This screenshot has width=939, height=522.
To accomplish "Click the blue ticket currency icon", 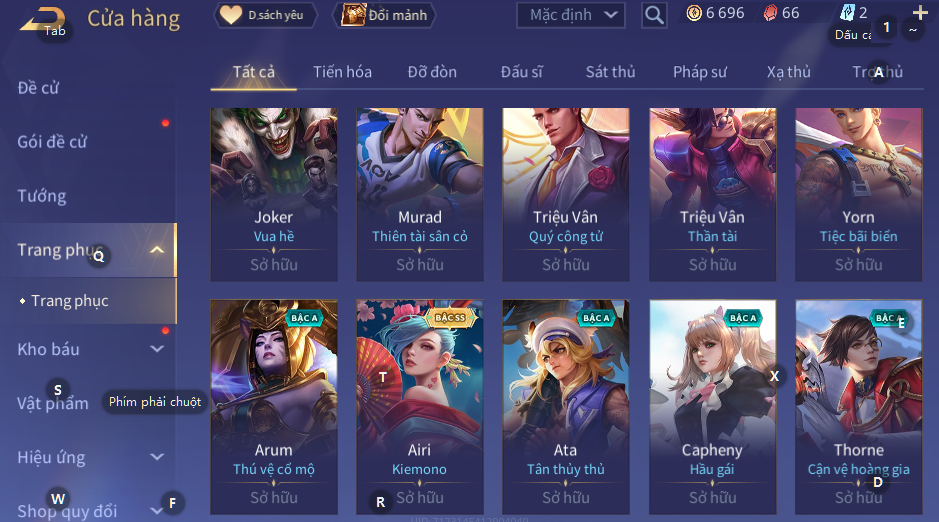I will click(847, 13).
